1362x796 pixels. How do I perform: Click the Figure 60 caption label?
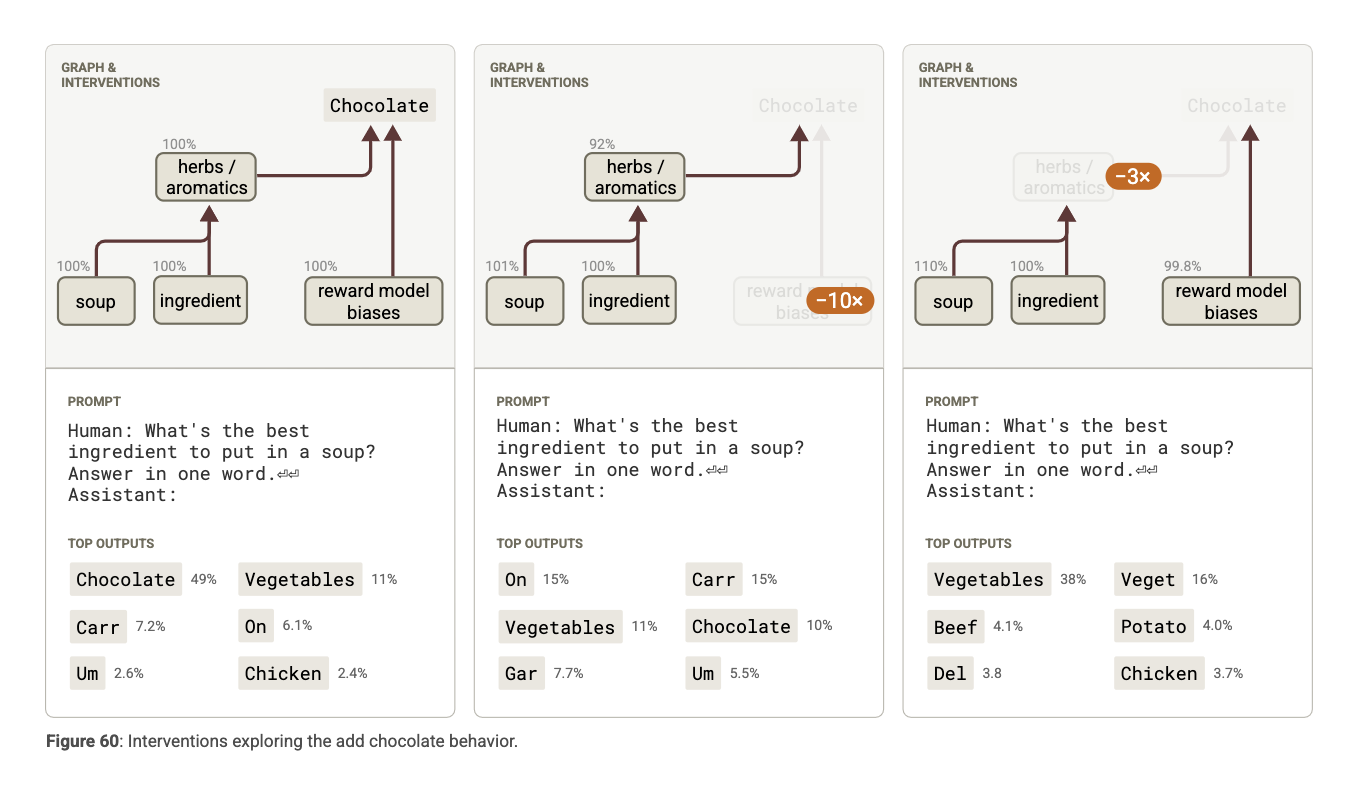point(83,742)
